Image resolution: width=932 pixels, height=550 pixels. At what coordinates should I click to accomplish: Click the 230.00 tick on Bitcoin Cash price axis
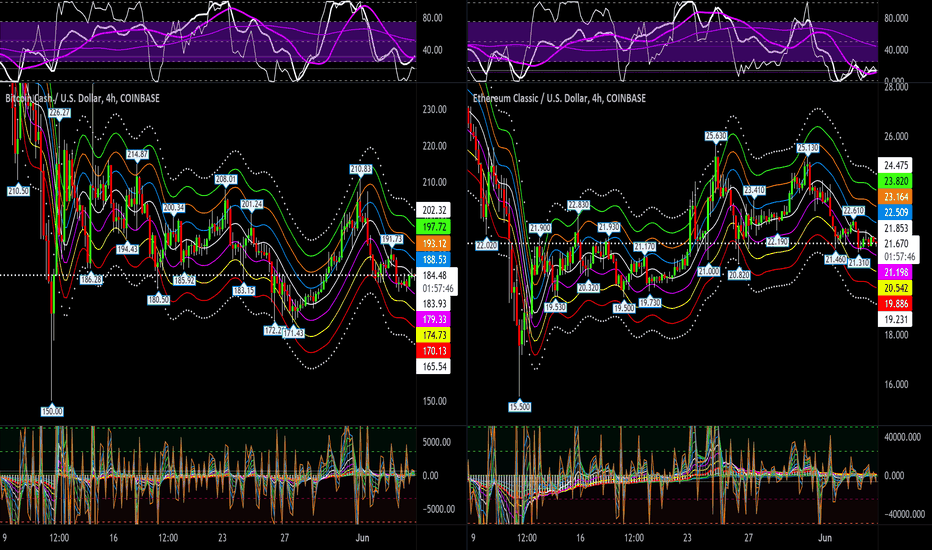click(434, 109)
